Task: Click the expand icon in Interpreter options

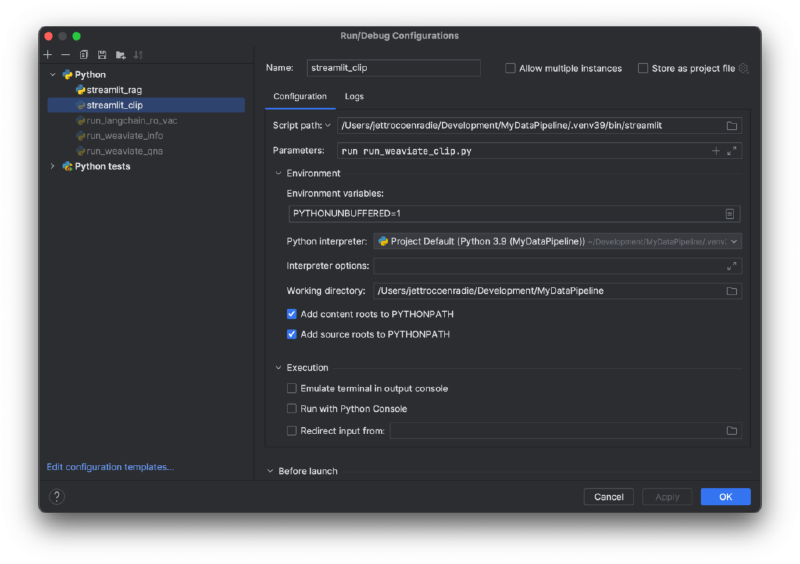Action: click(x=732, y=266)
